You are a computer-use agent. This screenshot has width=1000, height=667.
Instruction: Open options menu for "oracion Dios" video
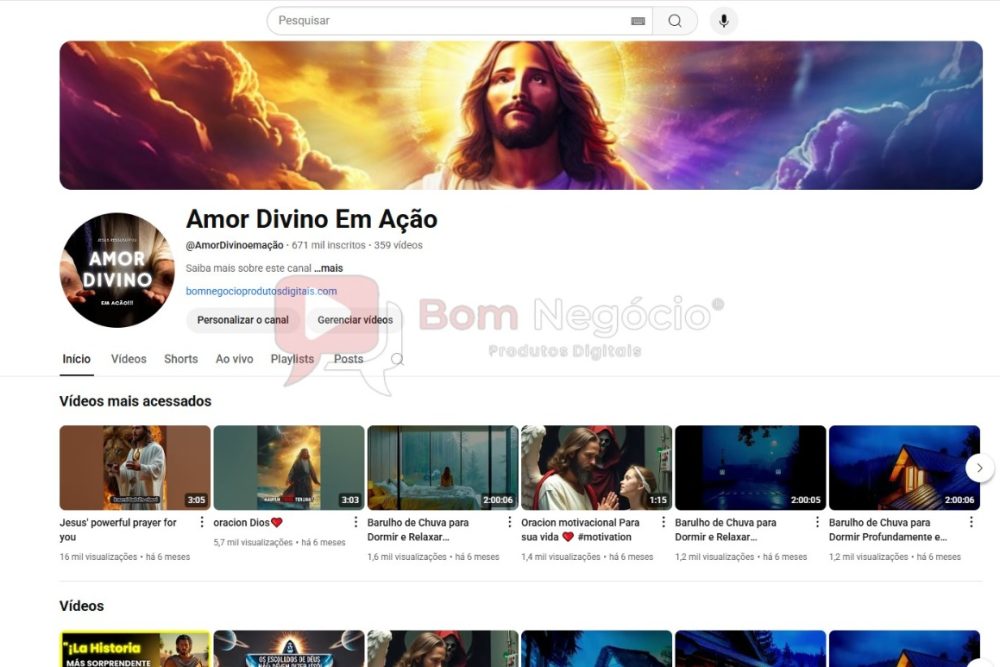pyautogui.click(x=355, y=522)
